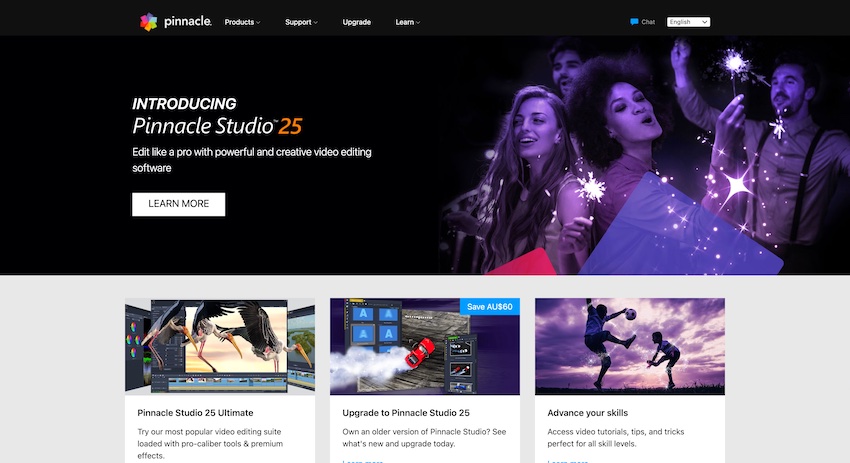
Task: Expand the Support menu
Action: (301, 22)
